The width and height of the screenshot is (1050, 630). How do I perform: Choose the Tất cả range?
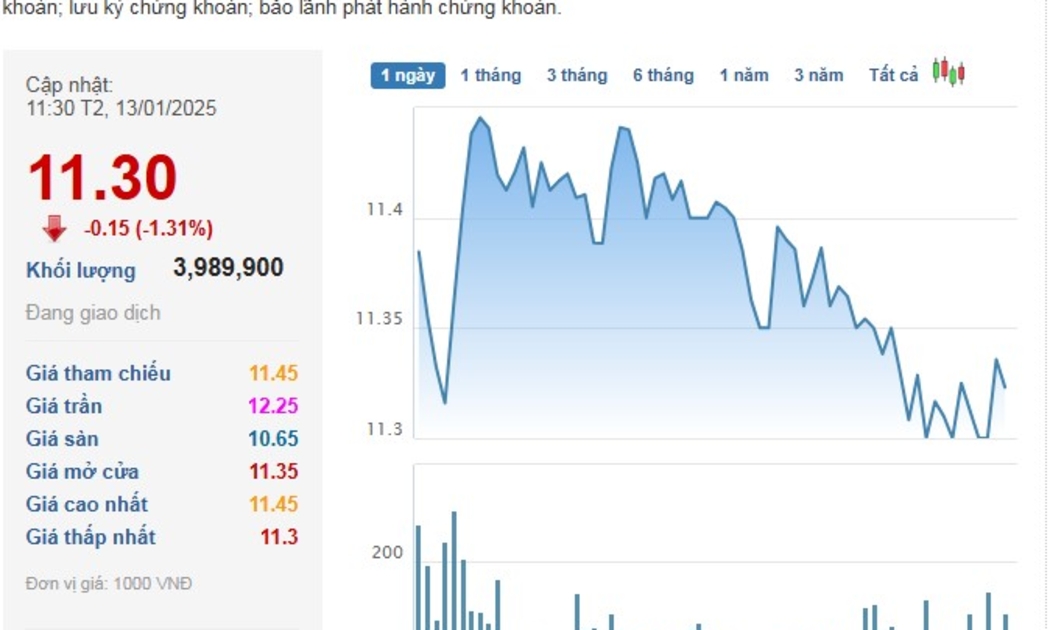[893, 75]
